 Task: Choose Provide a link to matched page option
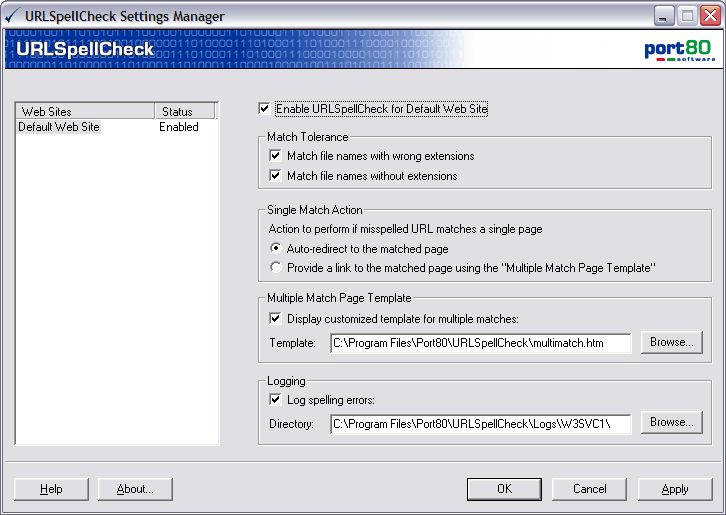point(275,268)
